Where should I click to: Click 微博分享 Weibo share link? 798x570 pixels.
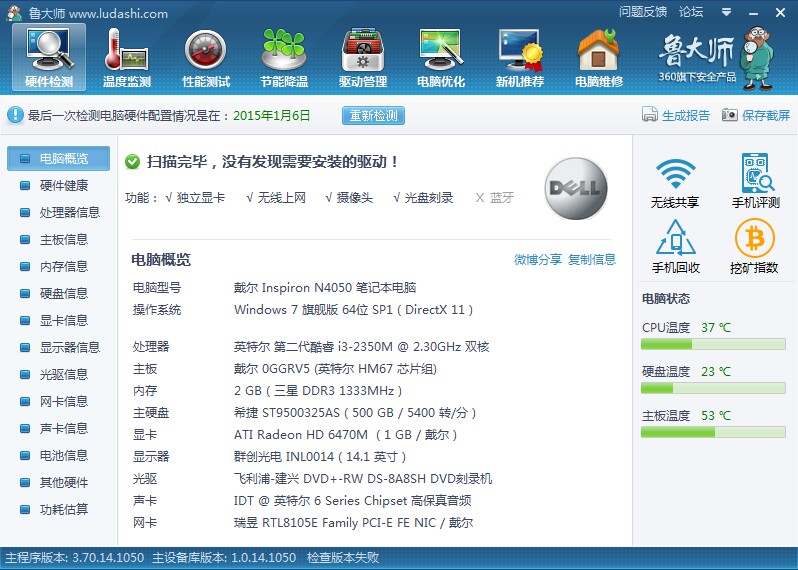pos(537,260)
